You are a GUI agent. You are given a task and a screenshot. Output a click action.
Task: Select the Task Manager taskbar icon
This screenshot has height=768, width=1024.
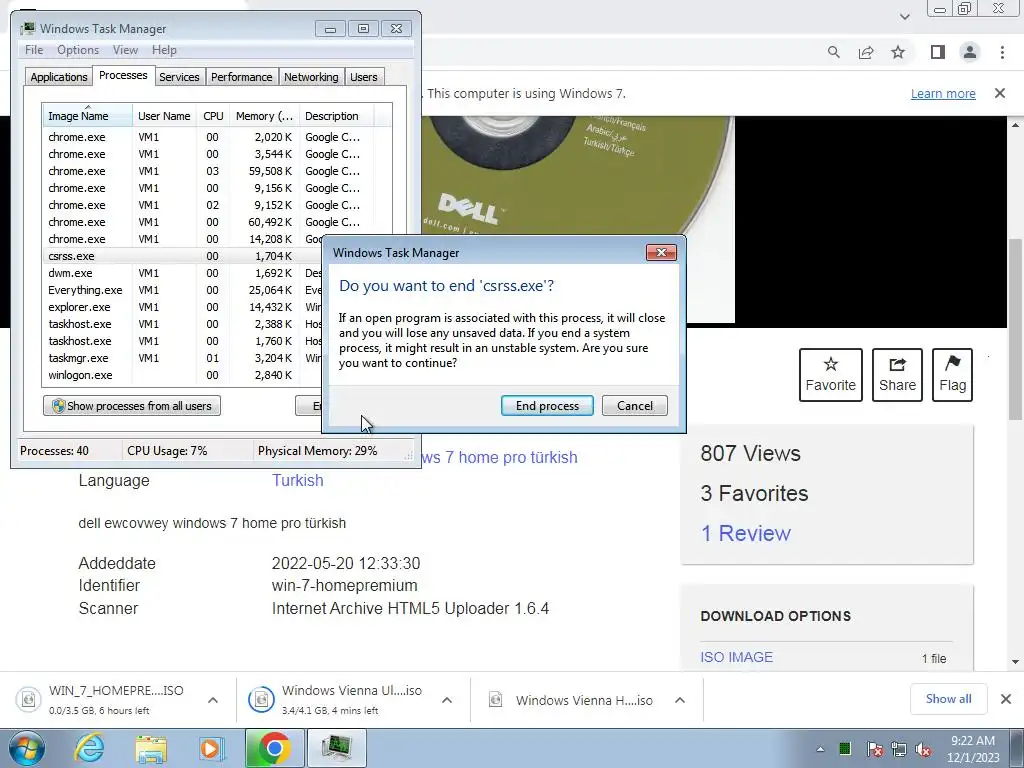[x=336, y=748]
